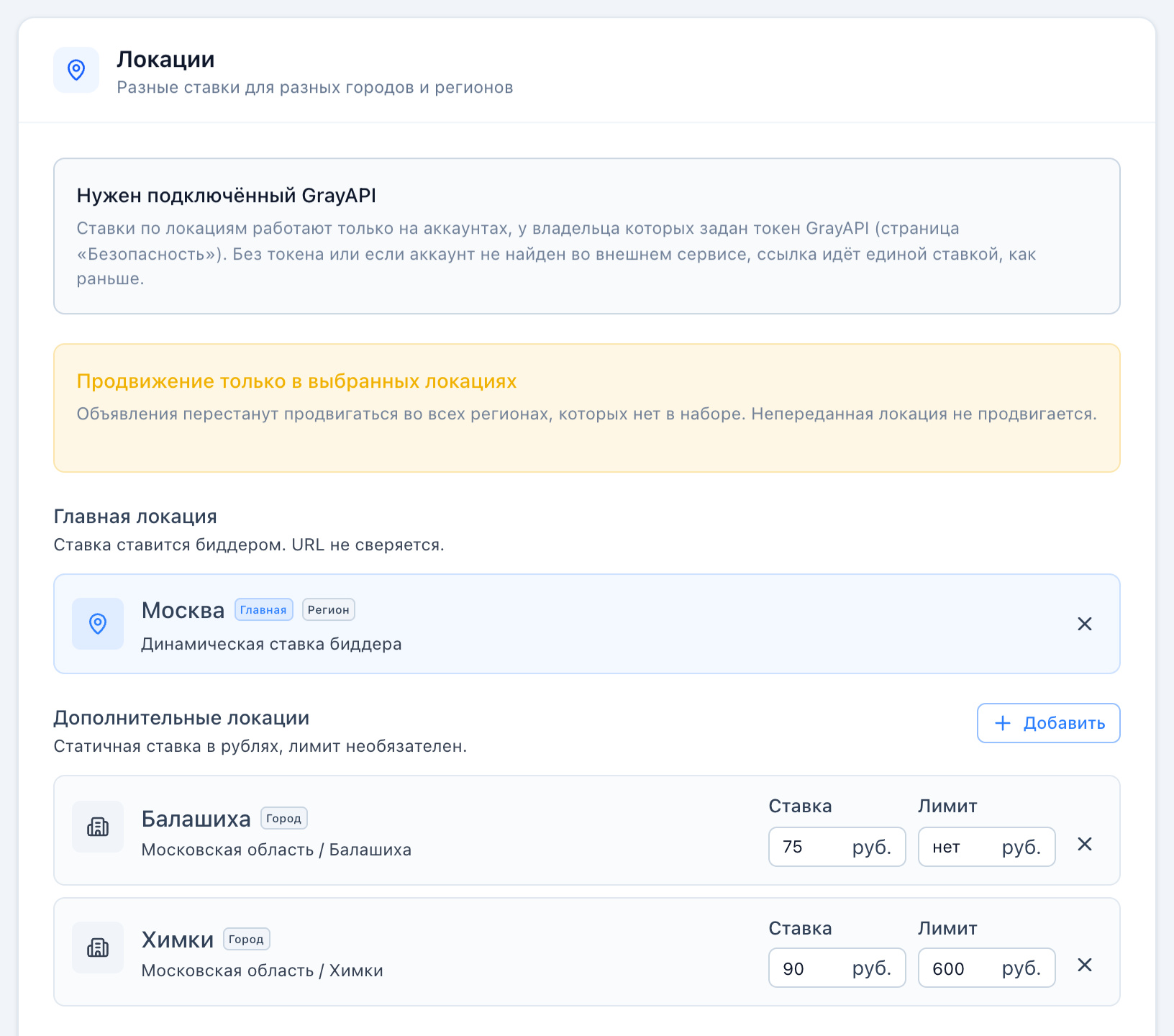Delete the Химки location row
This screenshot has height=1036, width=1174.
1085,965
